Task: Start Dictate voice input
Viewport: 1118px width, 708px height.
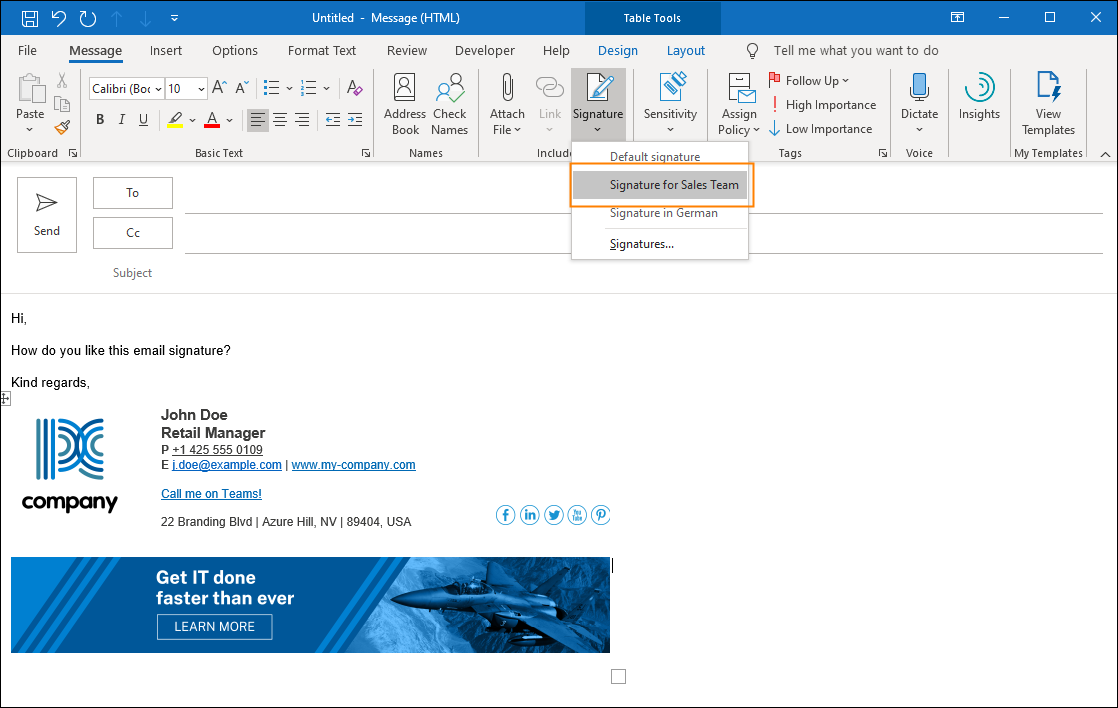Action: click(919, 100)
